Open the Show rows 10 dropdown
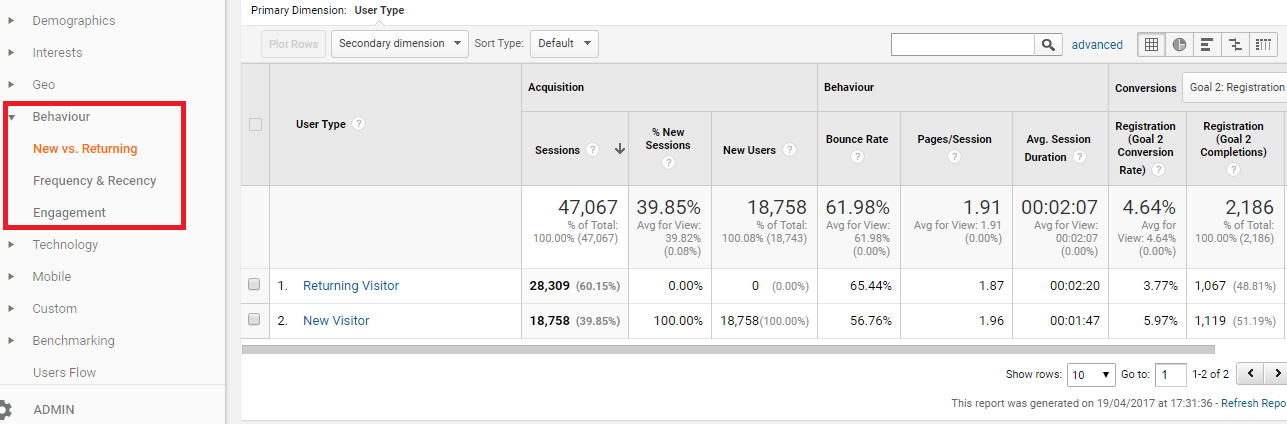1287x424 pixels. coord(1091,374)
